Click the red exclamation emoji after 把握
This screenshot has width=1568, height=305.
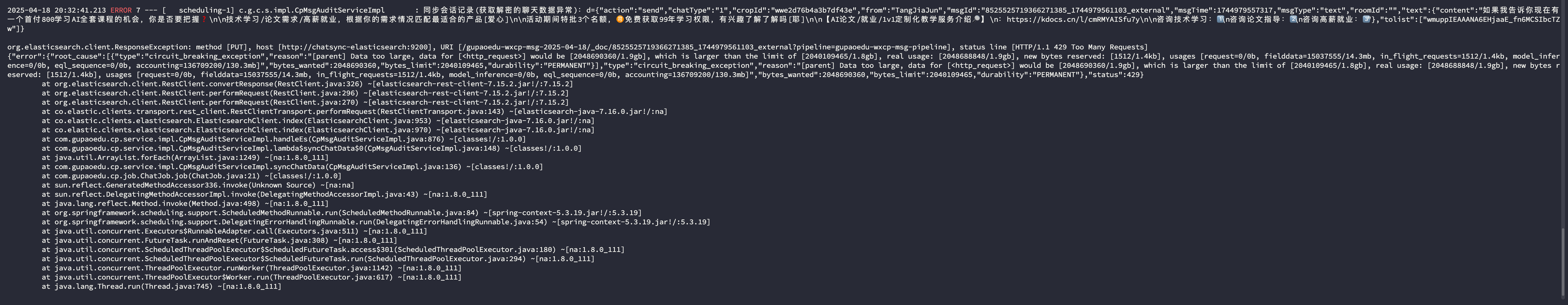point(204,20)
